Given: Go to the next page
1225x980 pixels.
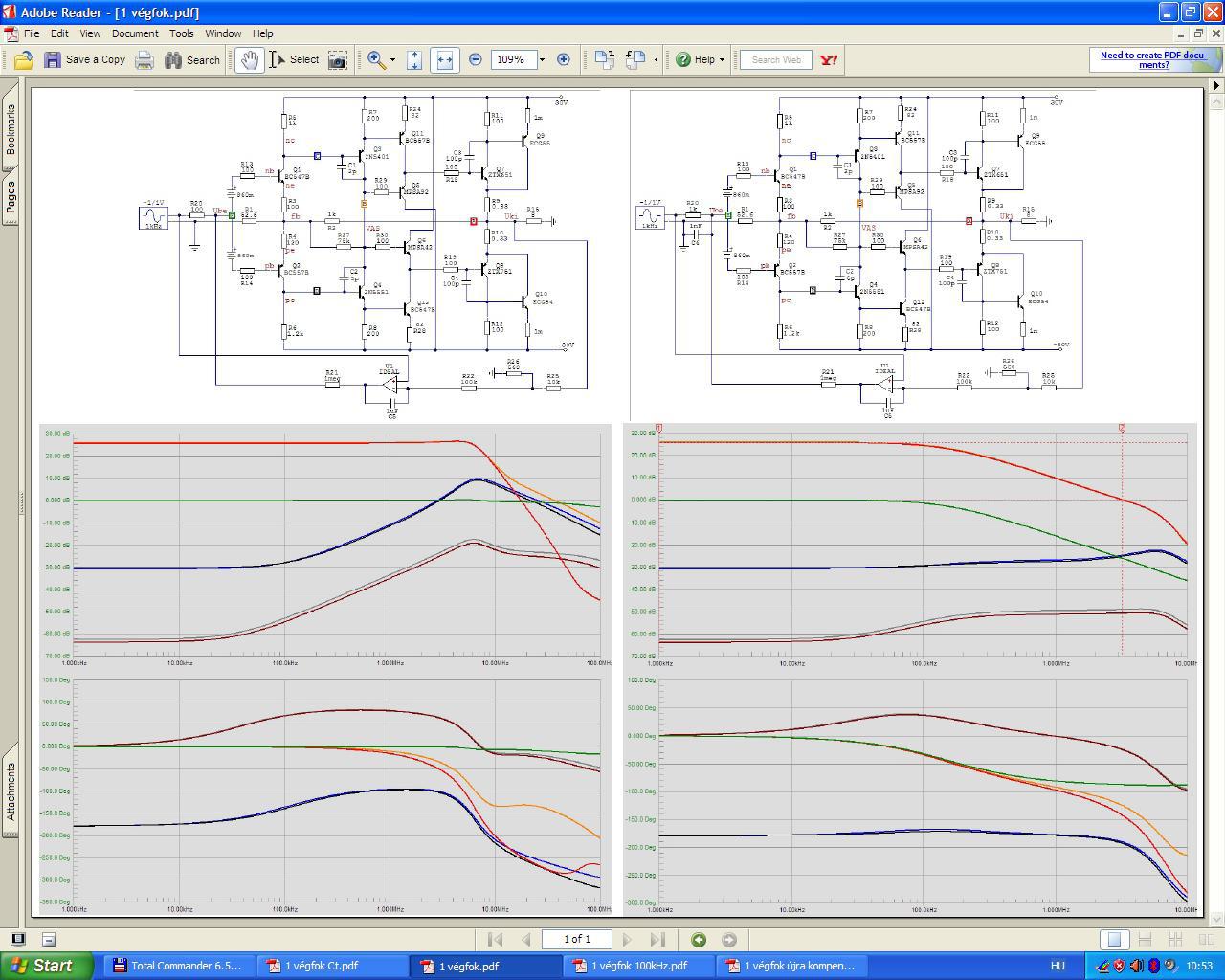Looking at the screenshot, I should pyautogui.click(x=627, y=940).
